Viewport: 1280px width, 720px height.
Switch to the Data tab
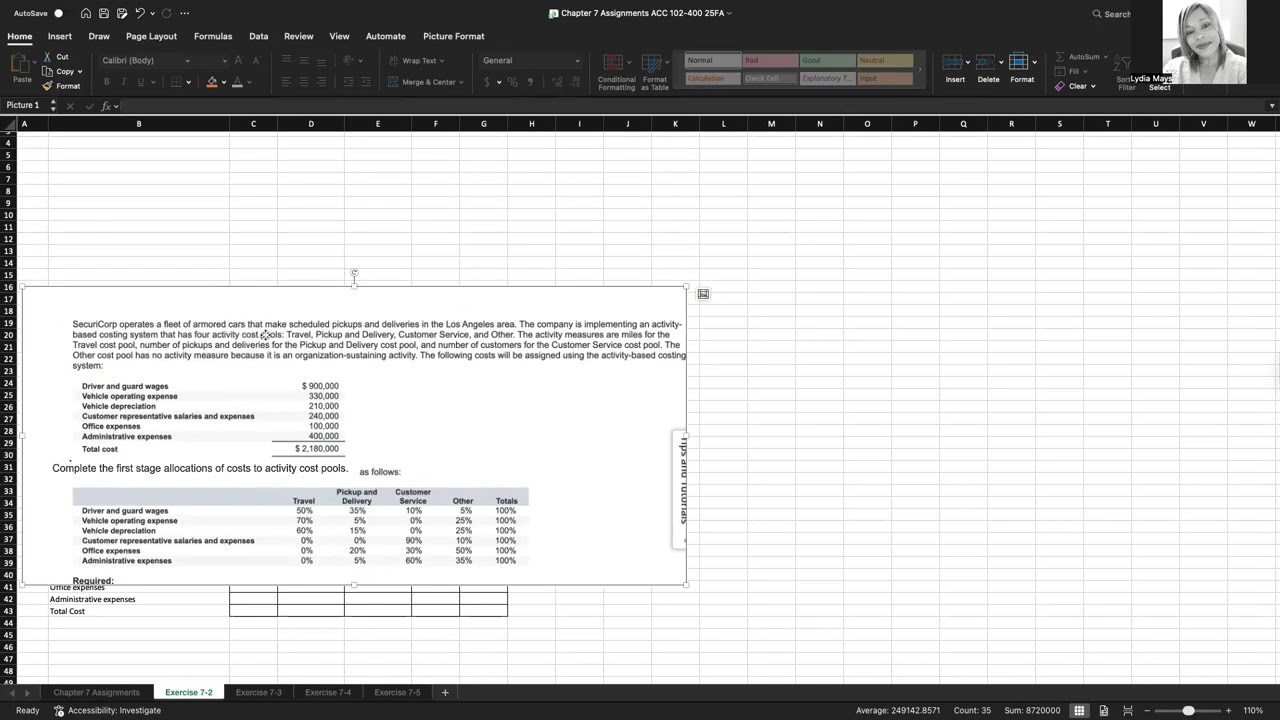[x=258, y=36]
